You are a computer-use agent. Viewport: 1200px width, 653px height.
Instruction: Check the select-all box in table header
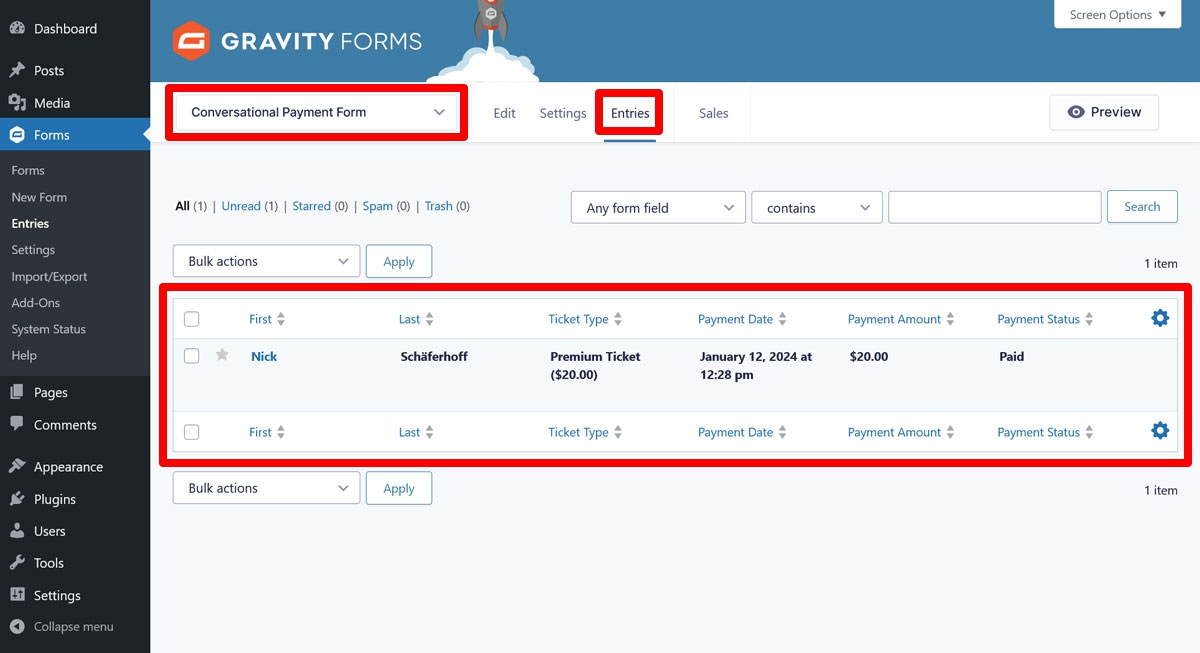pos(192,319)
